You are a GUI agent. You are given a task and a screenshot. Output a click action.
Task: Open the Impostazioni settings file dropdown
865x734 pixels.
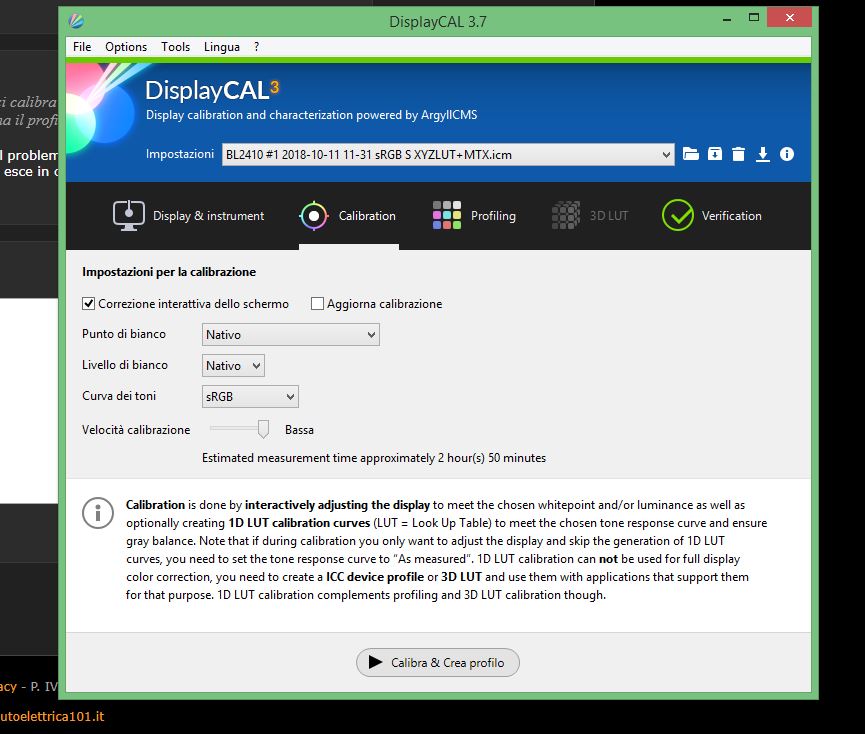coord(448,154)
